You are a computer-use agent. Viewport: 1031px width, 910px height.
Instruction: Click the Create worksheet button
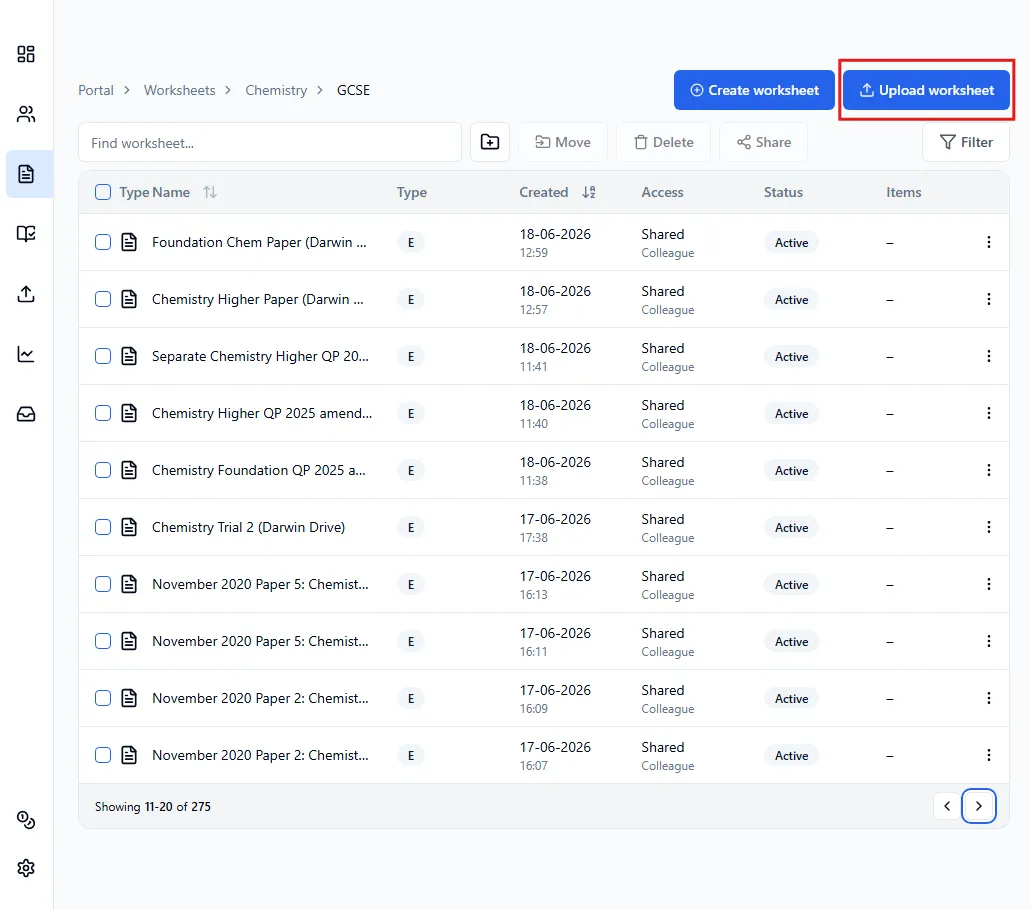754,90
